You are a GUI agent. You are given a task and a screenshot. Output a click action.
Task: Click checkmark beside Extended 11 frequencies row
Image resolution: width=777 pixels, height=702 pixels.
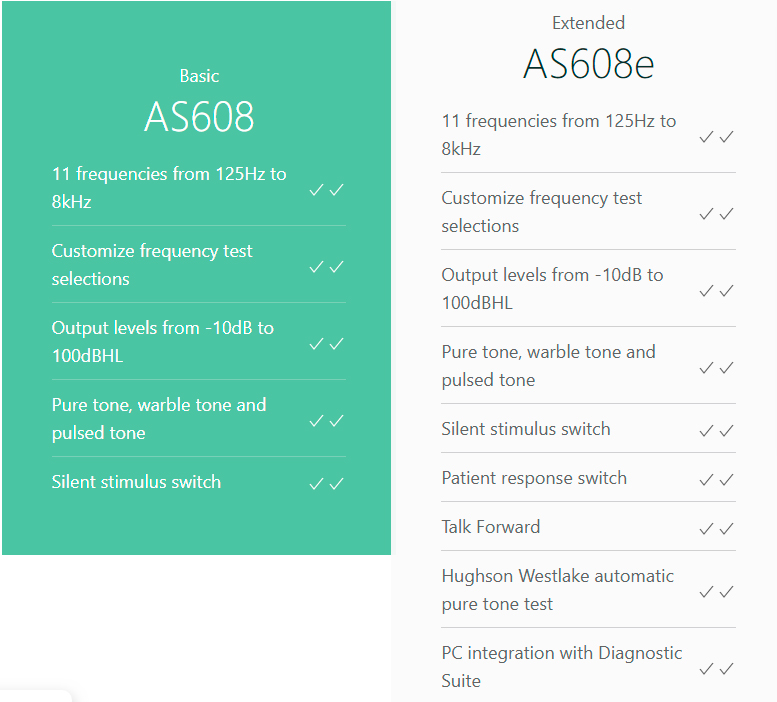click(x=716, y=136)
